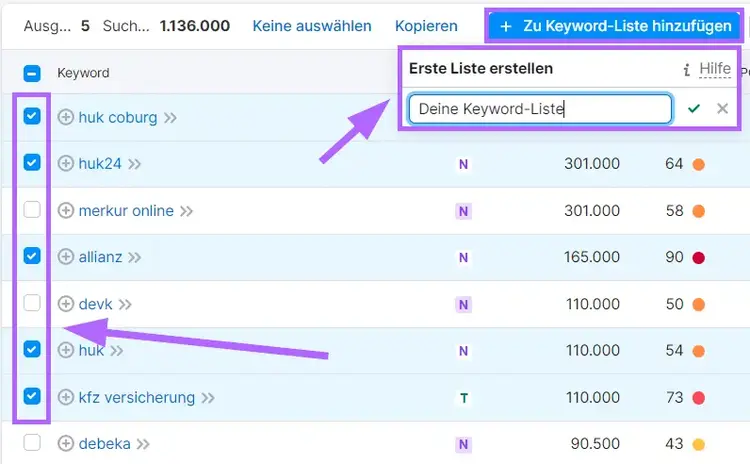
Task: Open the huk24 keyword link
Action: click(x=100, y=164)
